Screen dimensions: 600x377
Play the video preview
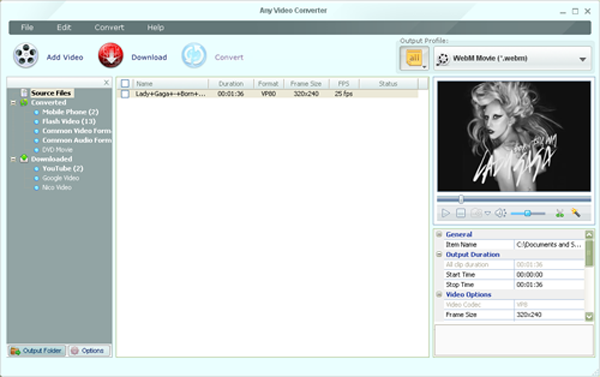pos(445,213)
